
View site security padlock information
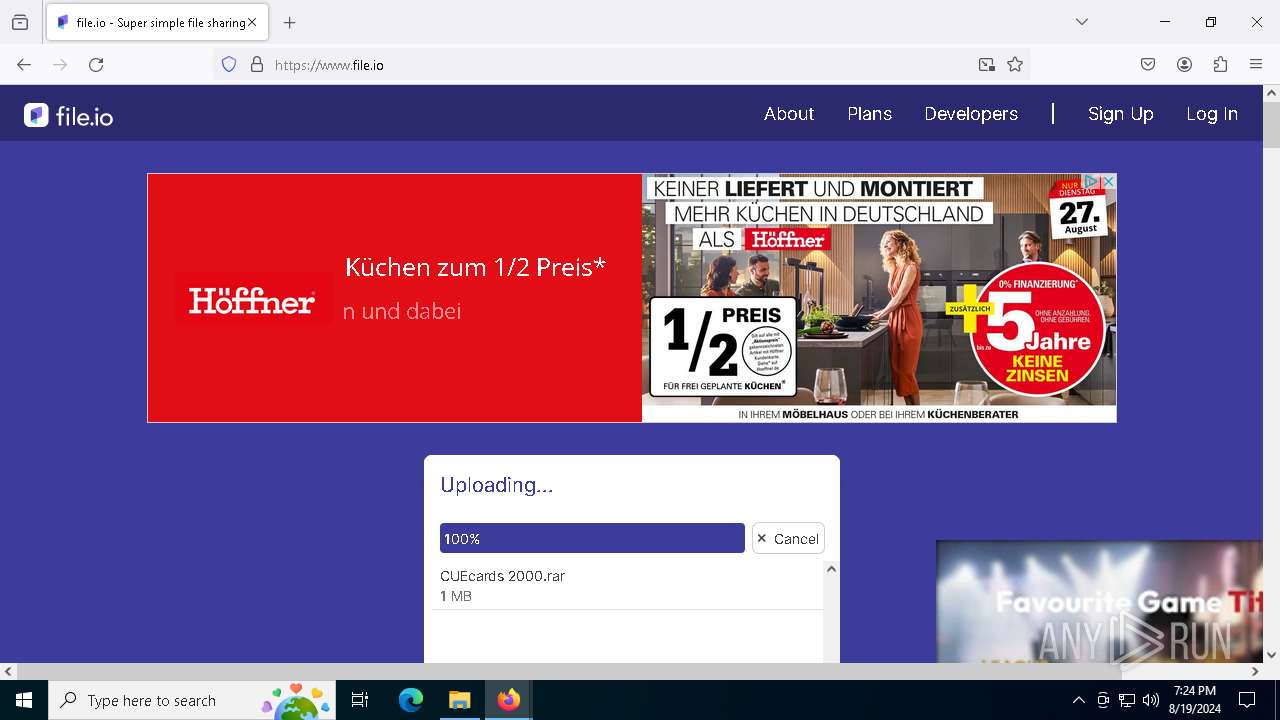click(x=257, y=65)
